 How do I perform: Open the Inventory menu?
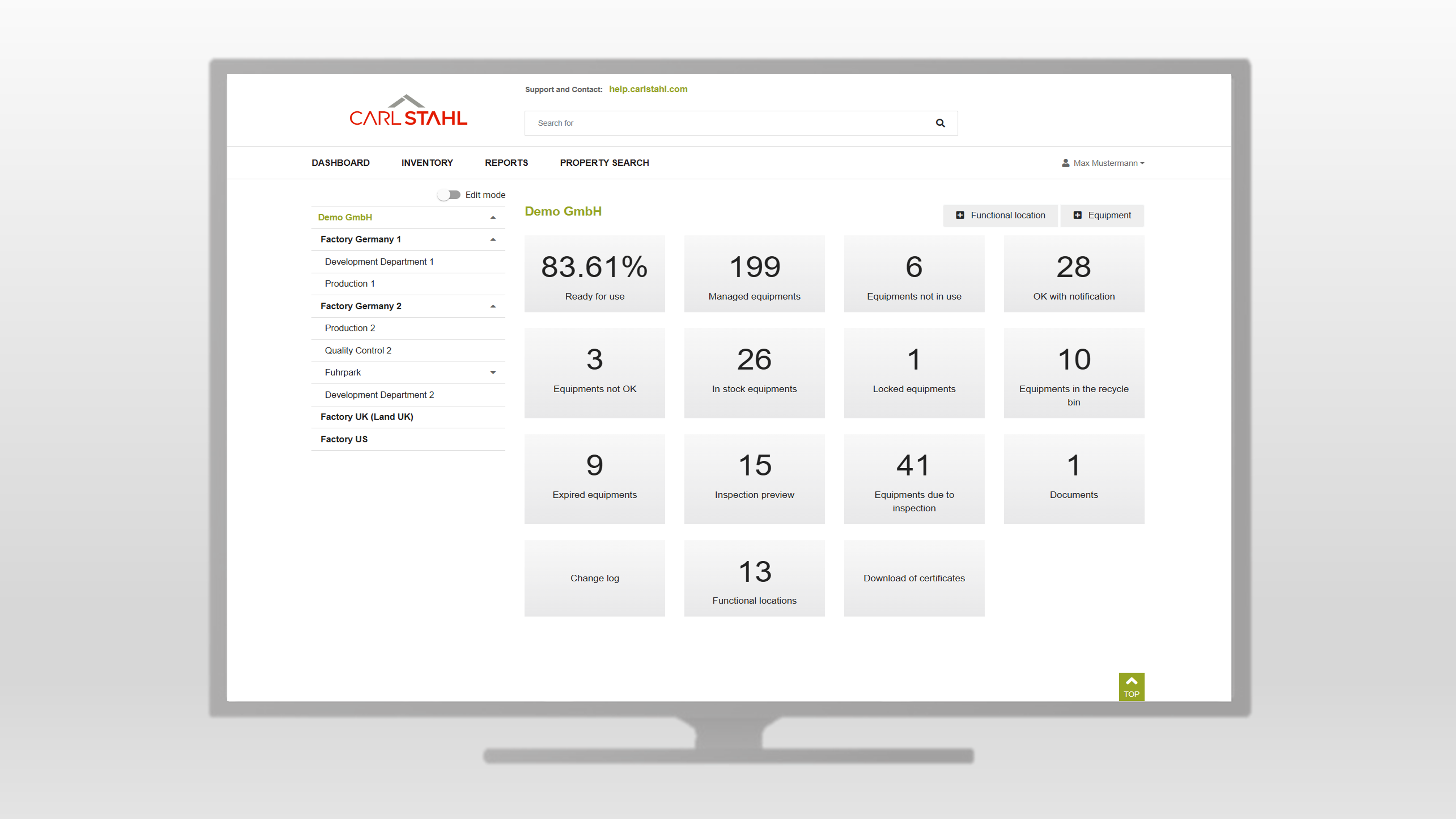pyautogui.click(x=427, y=163)
